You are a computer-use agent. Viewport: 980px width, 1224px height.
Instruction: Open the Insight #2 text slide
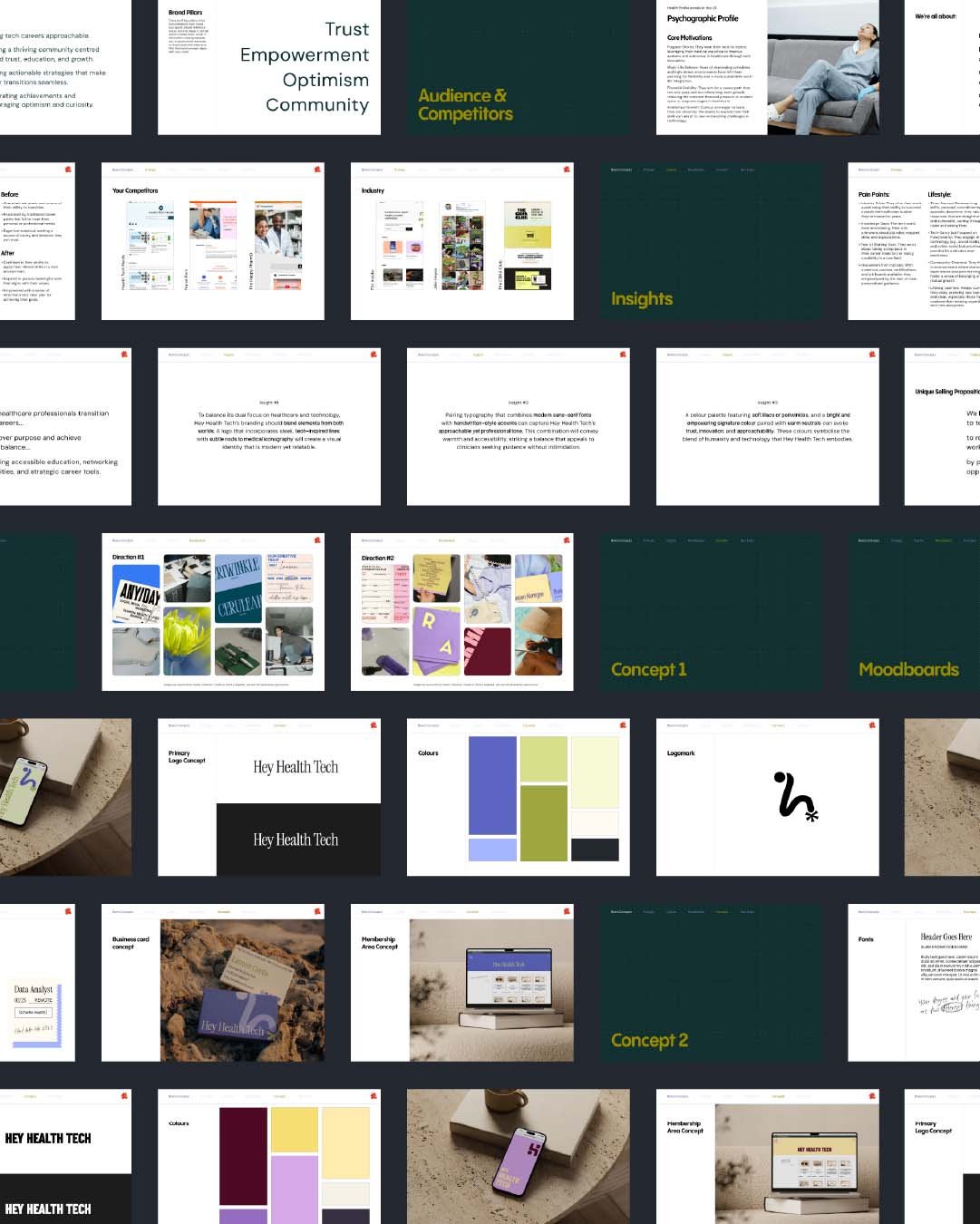(518, 427)
